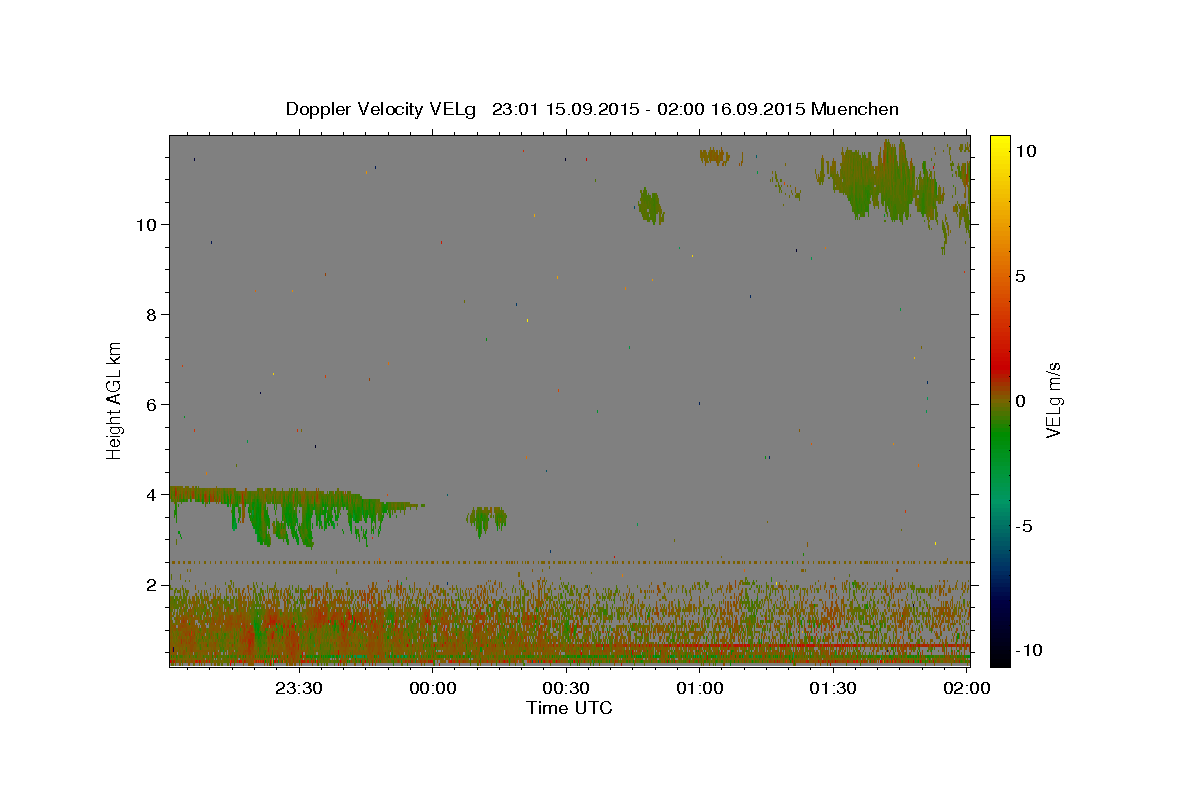Click the 01:00 time tick label
The image size is (1200, 800).
coord(699,688)
